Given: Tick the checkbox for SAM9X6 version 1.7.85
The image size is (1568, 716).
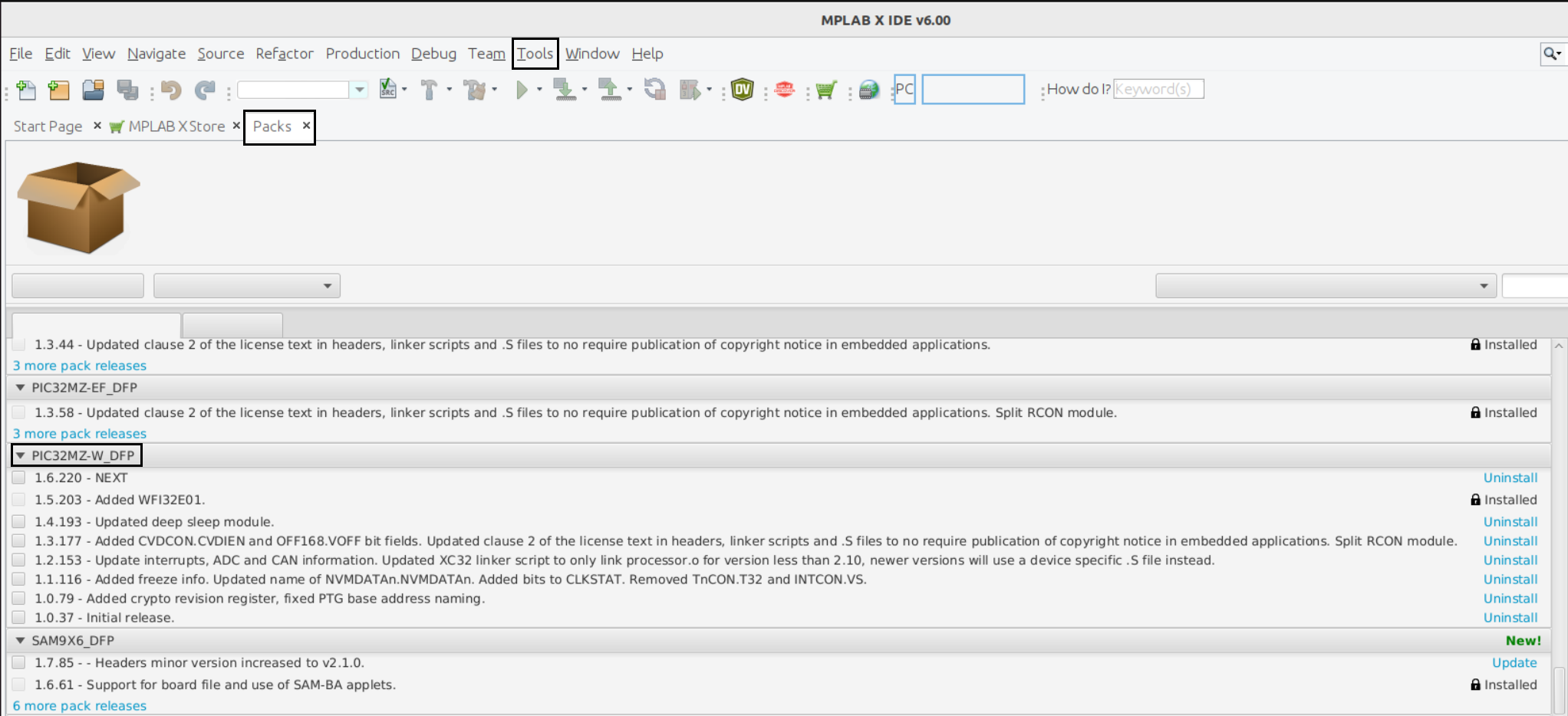Looking at the screenshot, I should click(19, 663).
